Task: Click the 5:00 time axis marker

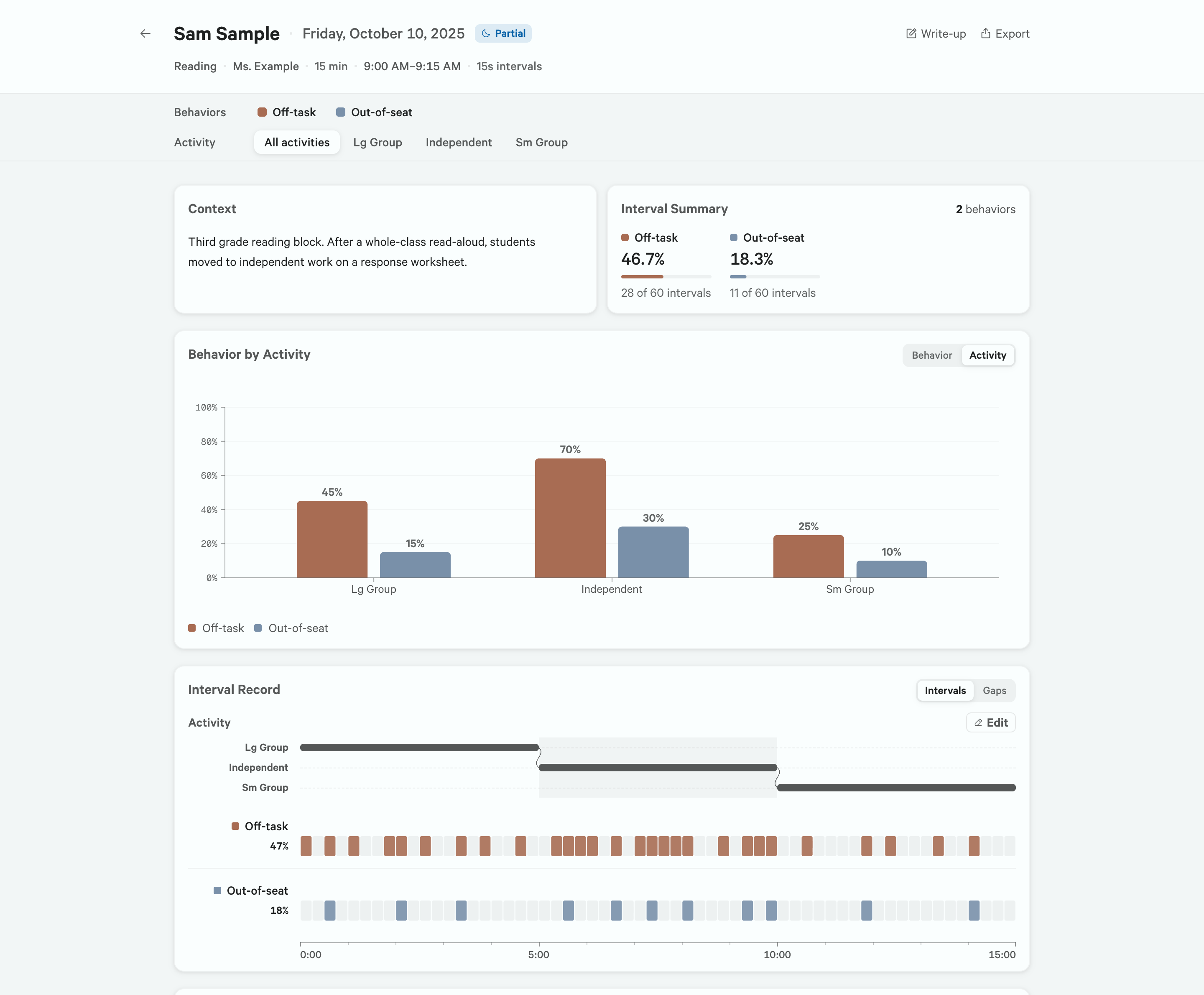Action: coord(539,955)
